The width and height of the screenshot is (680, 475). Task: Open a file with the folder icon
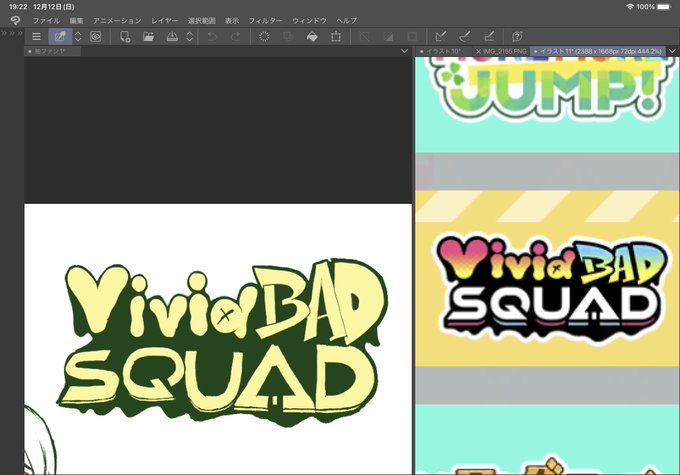pos(148,36)
